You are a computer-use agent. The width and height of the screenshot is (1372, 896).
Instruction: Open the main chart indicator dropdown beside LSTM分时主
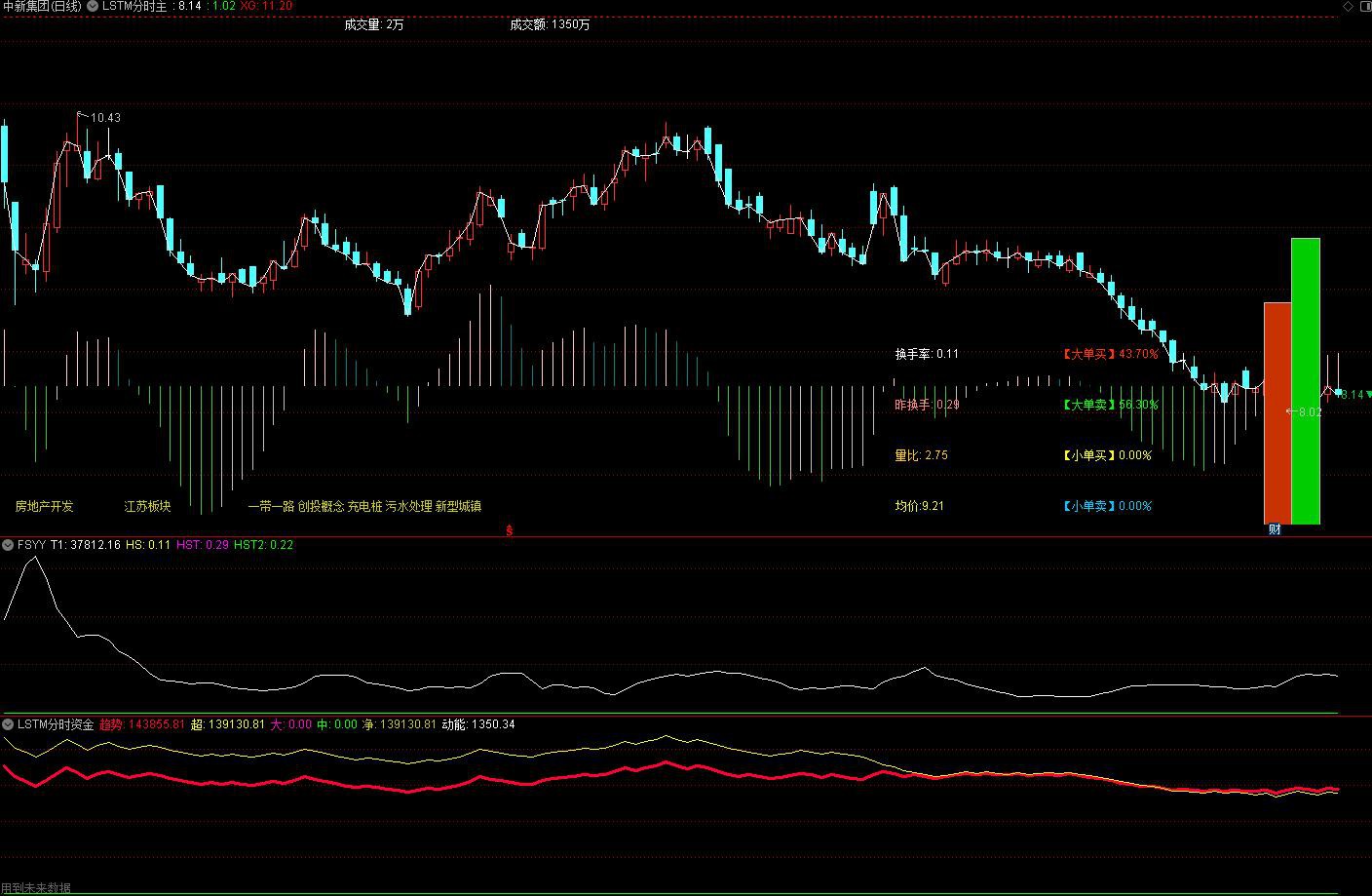point(93,6)
